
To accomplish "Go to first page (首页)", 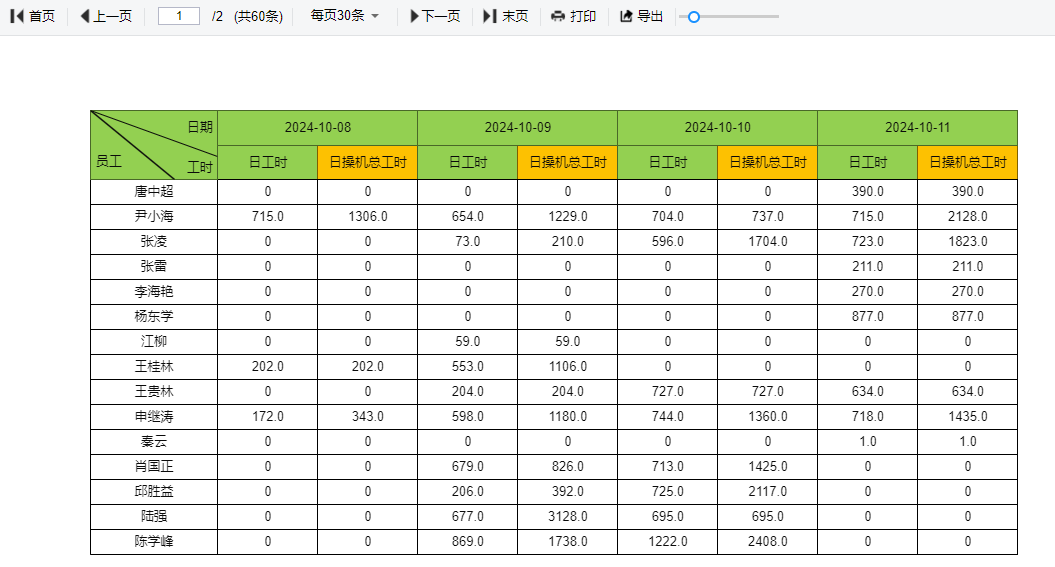I will 33,16.
